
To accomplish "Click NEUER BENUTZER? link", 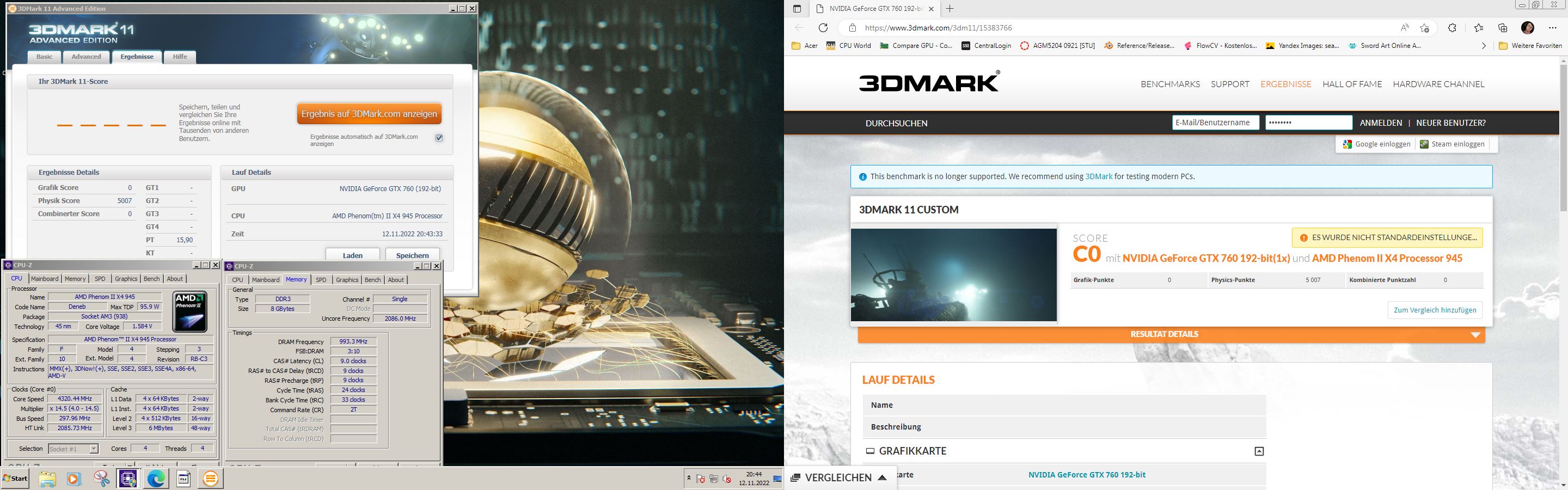I will point(1450,123).
